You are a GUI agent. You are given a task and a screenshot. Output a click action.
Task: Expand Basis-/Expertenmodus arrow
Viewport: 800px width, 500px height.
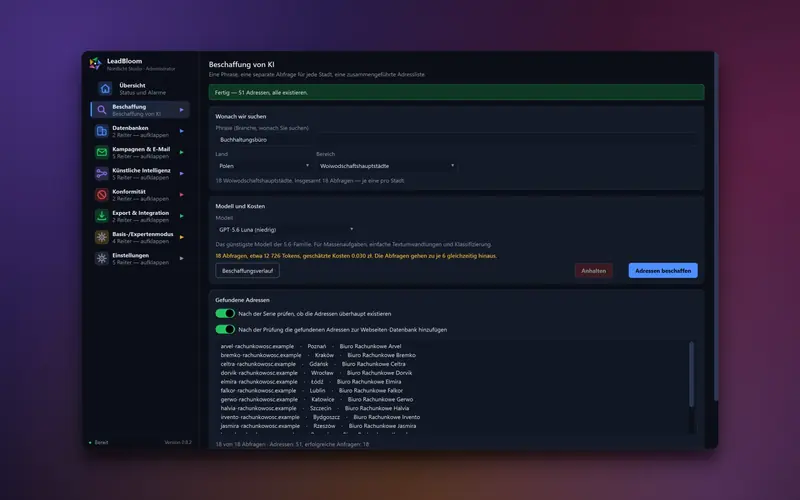tap(181, 237)
